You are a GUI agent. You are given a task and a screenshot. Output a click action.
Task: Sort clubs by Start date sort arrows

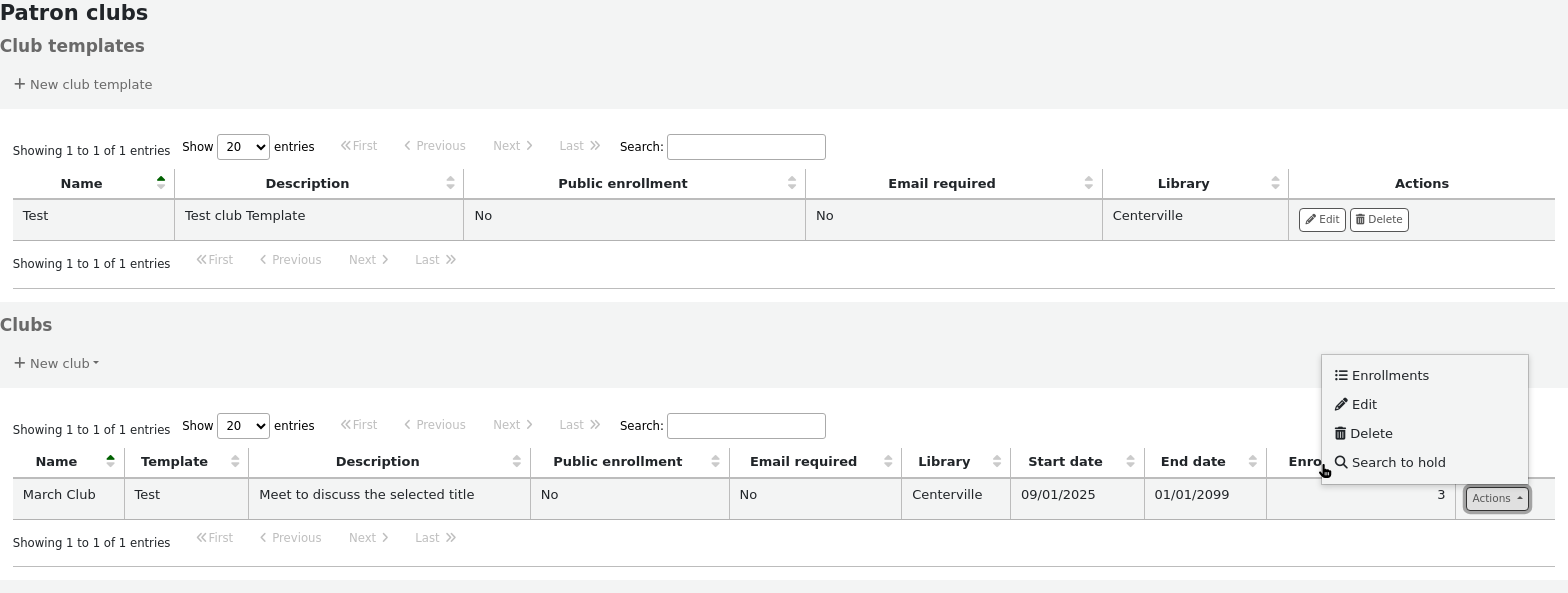(1130, 461)
